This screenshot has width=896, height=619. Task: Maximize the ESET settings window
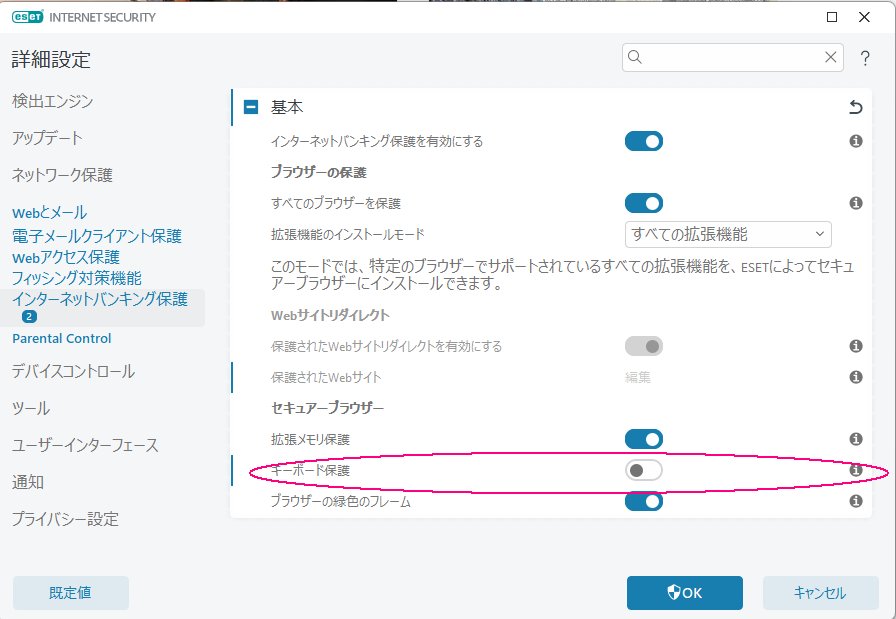(832, 17)
